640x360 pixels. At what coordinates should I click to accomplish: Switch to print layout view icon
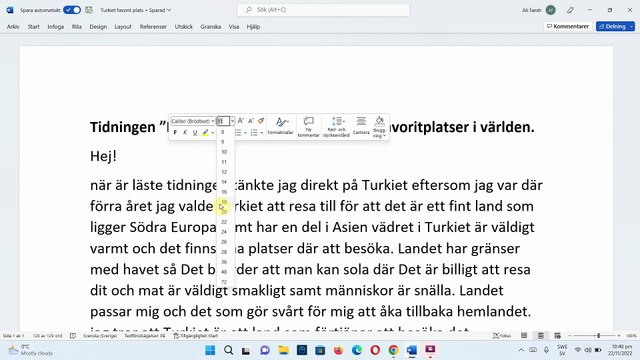(x=541, y=336)
